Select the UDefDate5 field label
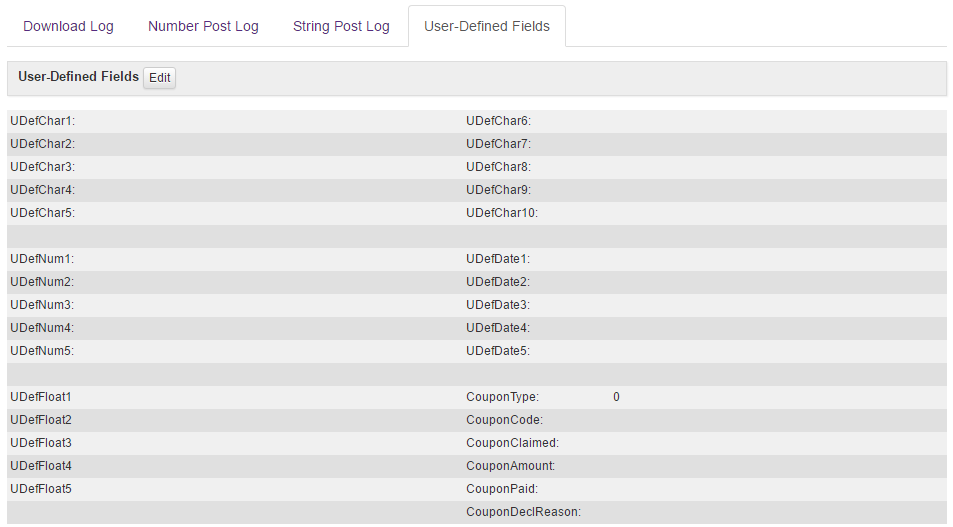The width and height of the screenshot is (953, 527). pyautogui.click(x=497, y=351)
